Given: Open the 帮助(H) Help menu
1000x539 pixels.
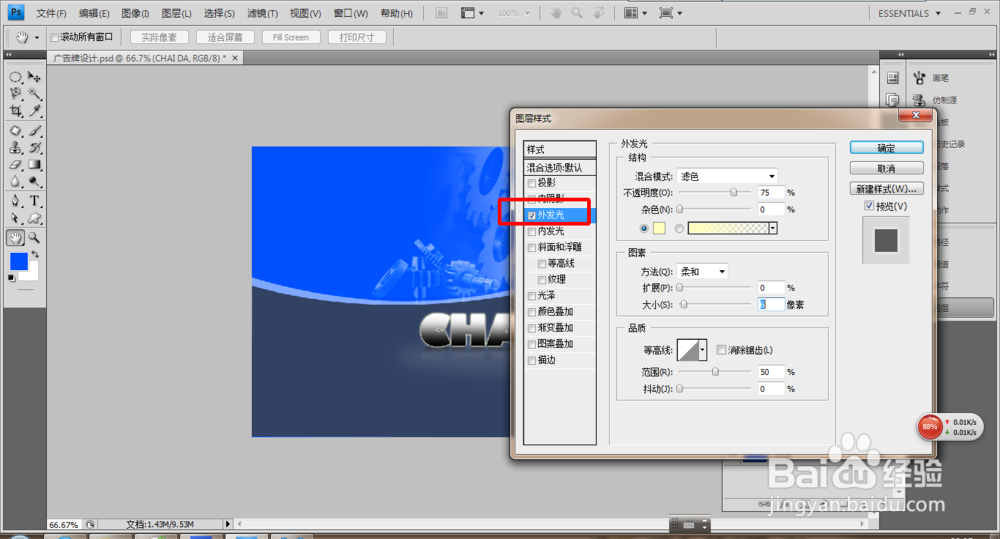Looking at the screenshot, I should 396,13.
